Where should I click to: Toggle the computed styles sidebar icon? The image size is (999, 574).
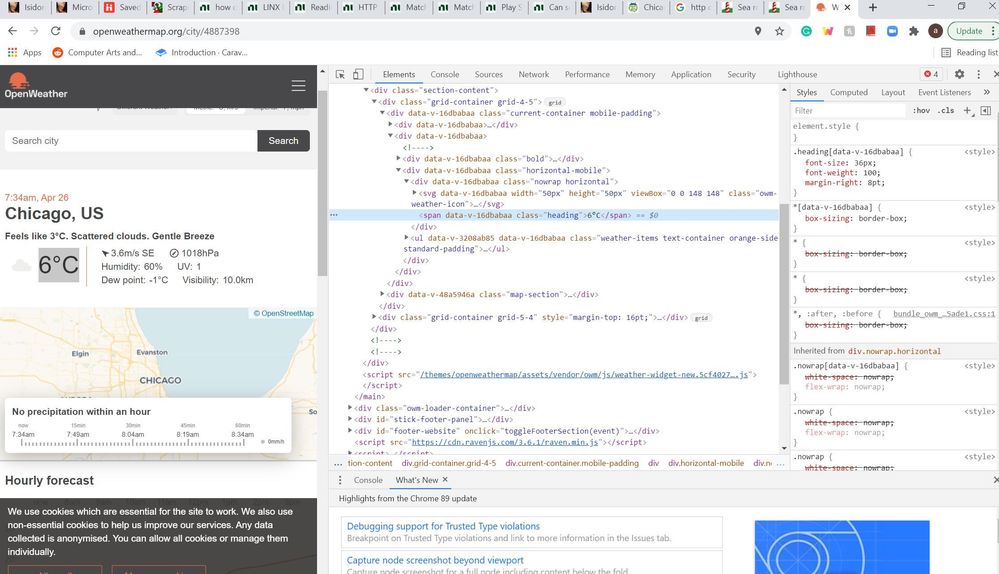click(986, 110)
